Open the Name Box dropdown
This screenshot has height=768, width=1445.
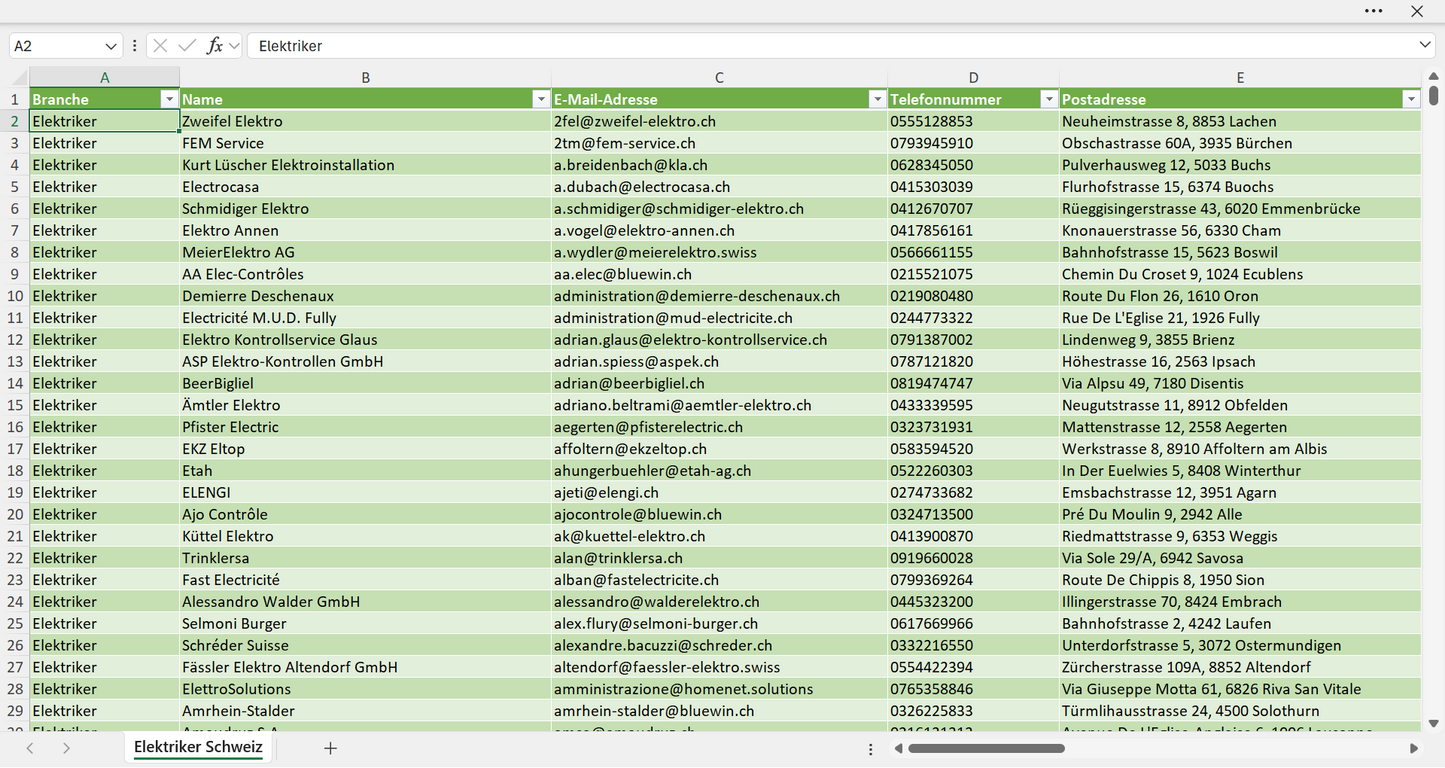110,46
